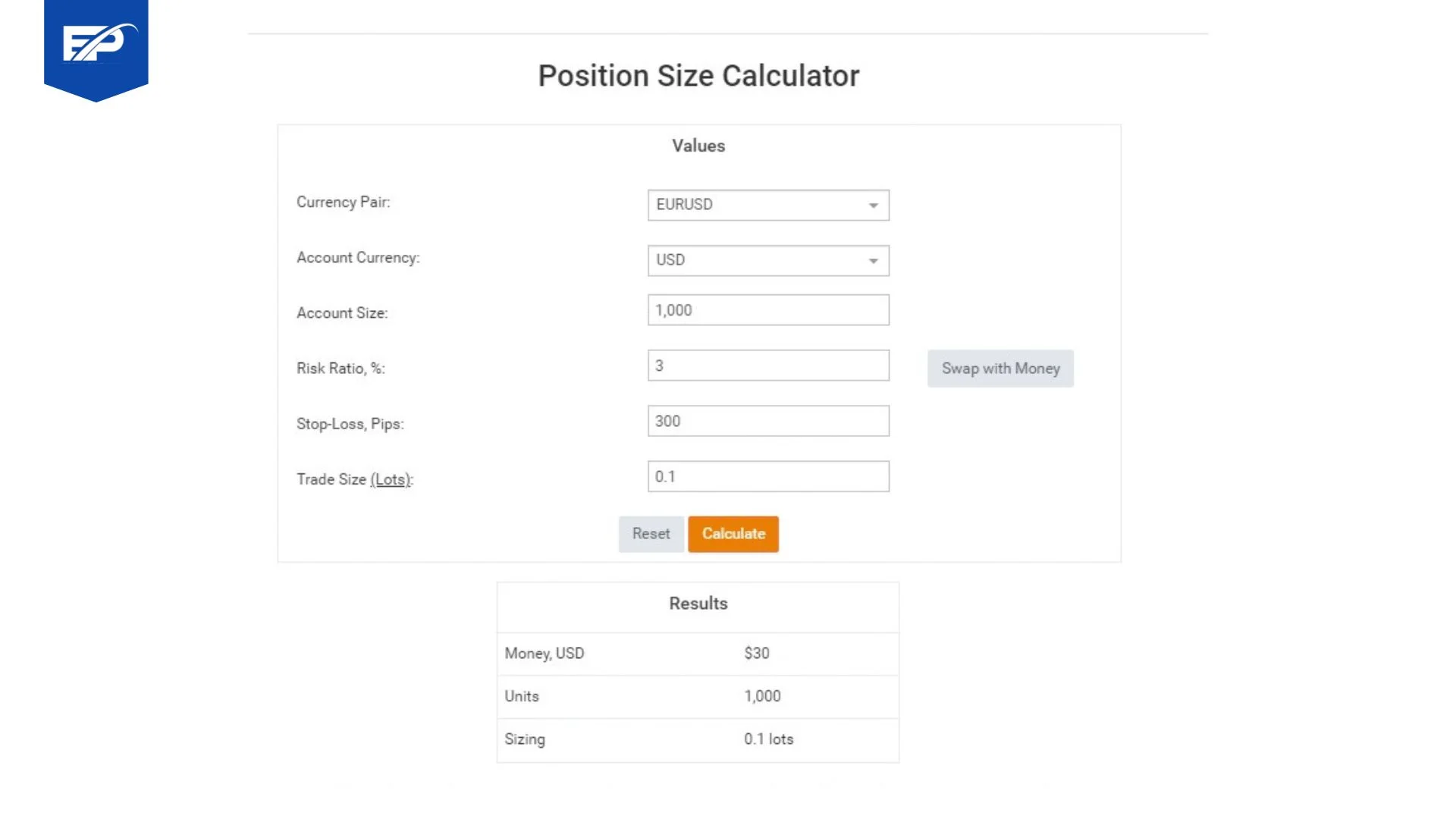Screen dimensions: 1456x819
Task: Click the Units result value 1000
Action: (x=763, y=696)
